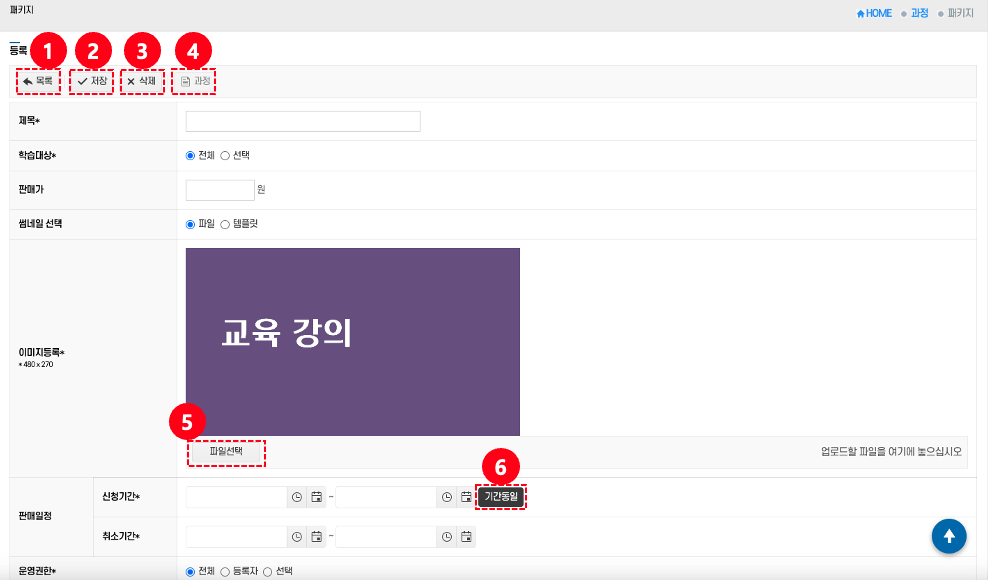The image size is (988, 581).
Task: Open the calendar for 취소기간 end date
Action: [x=466, y=537]
